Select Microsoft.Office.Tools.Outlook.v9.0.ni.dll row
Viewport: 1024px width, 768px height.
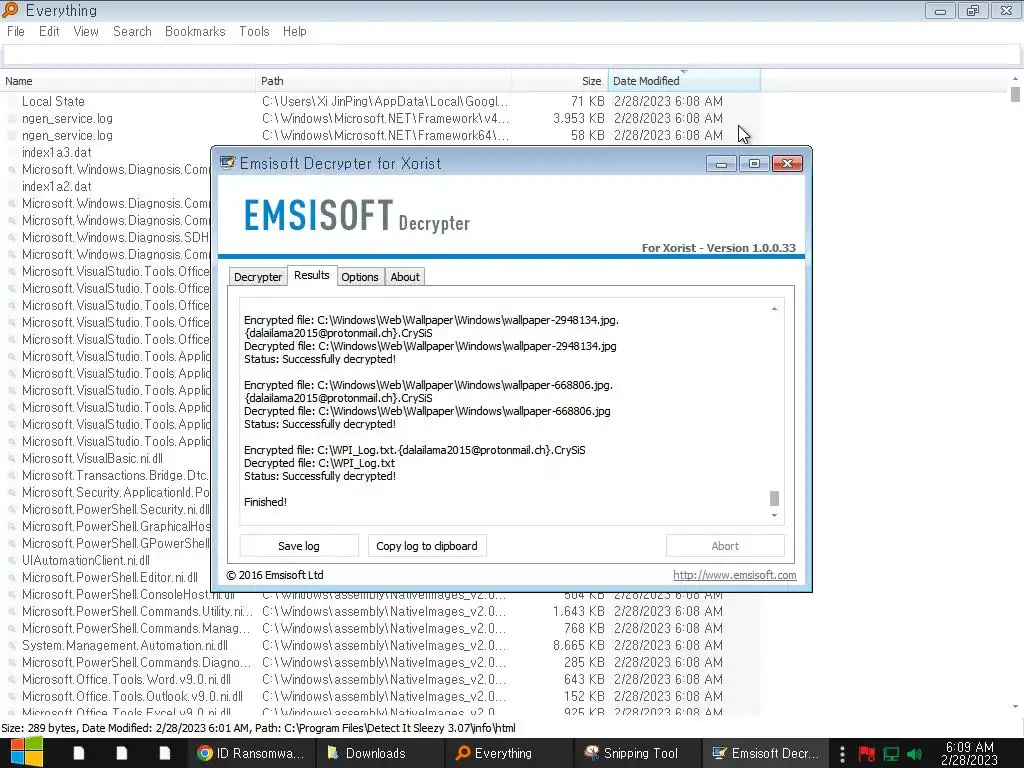380,696
